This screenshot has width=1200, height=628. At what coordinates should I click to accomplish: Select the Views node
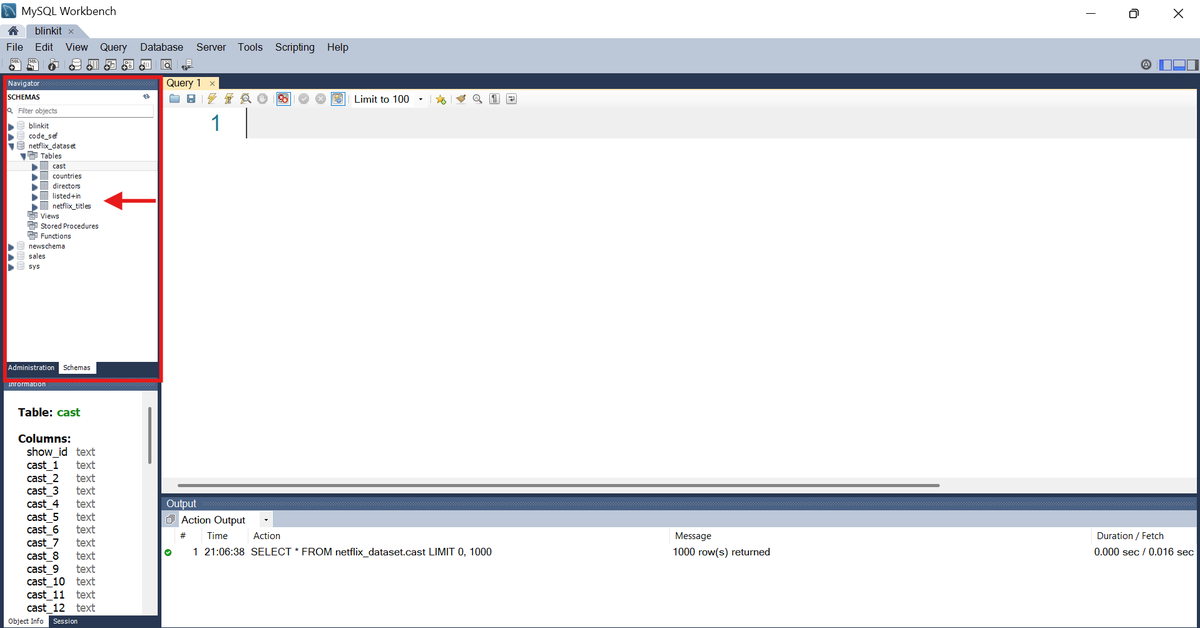point(50,216)
